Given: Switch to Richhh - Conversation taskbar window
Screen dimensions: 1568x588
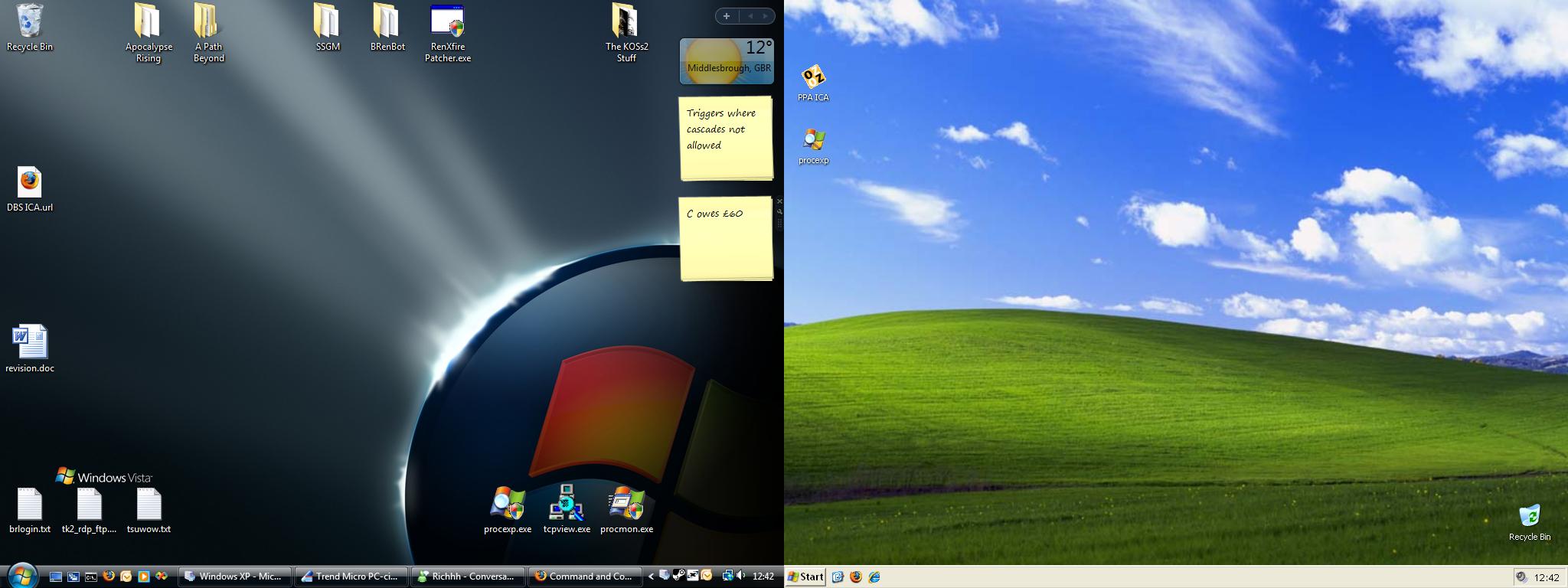Looking at the screenshot, I should 468,577.
